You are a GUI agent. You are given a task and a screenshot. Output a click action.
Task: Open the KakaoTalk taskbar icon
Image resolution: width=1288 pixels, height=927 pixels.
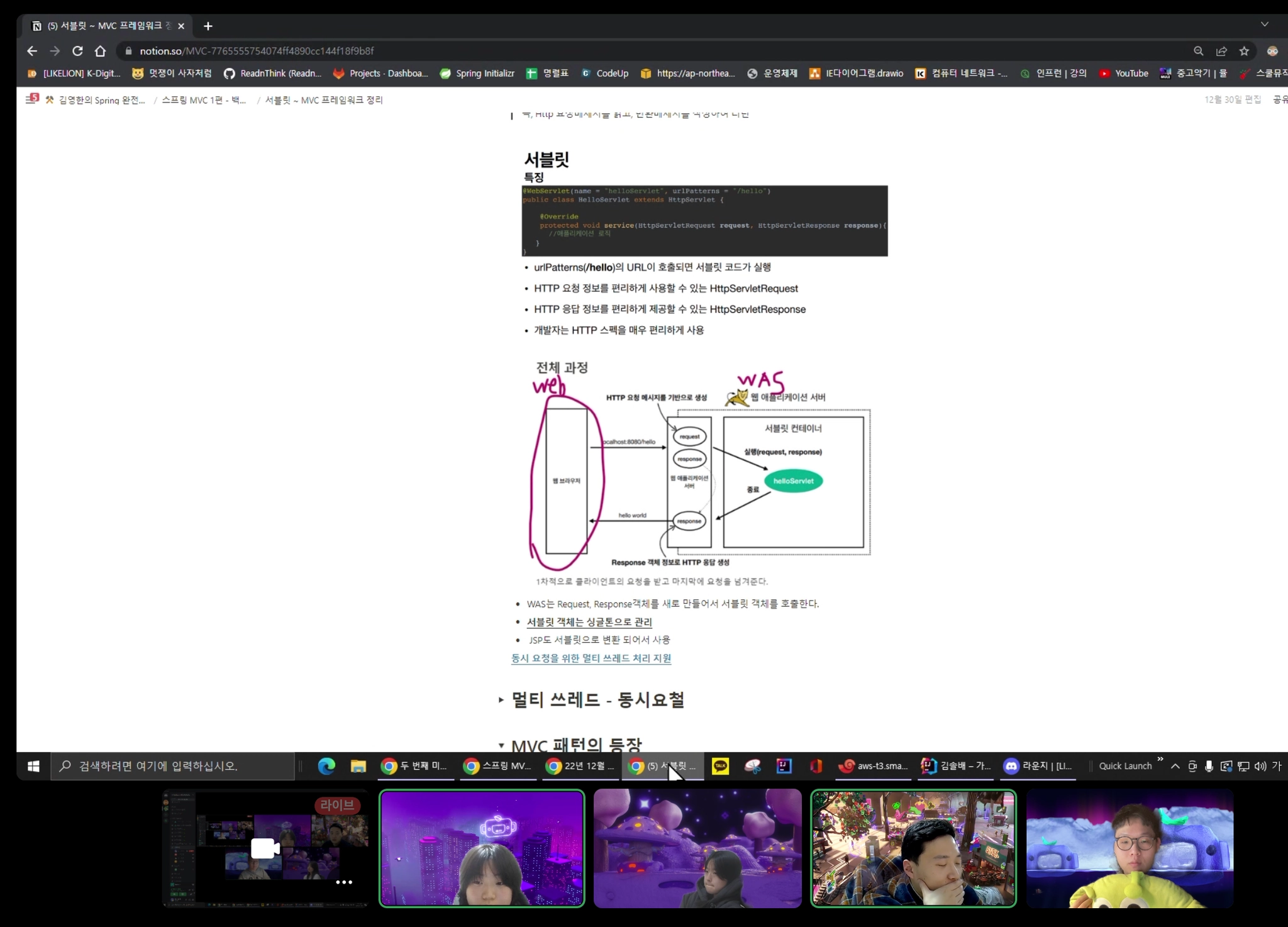pos(720,765)
